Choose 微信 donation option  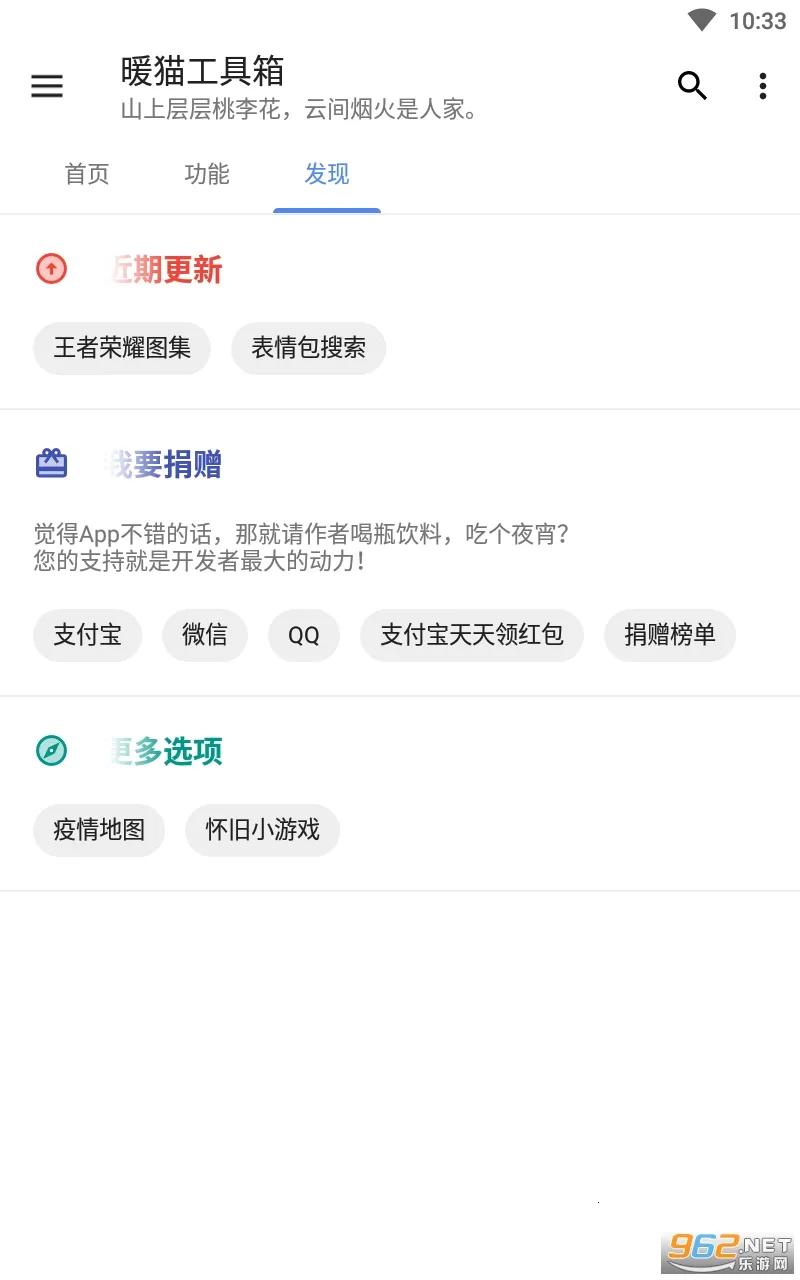tap(205, 634)
